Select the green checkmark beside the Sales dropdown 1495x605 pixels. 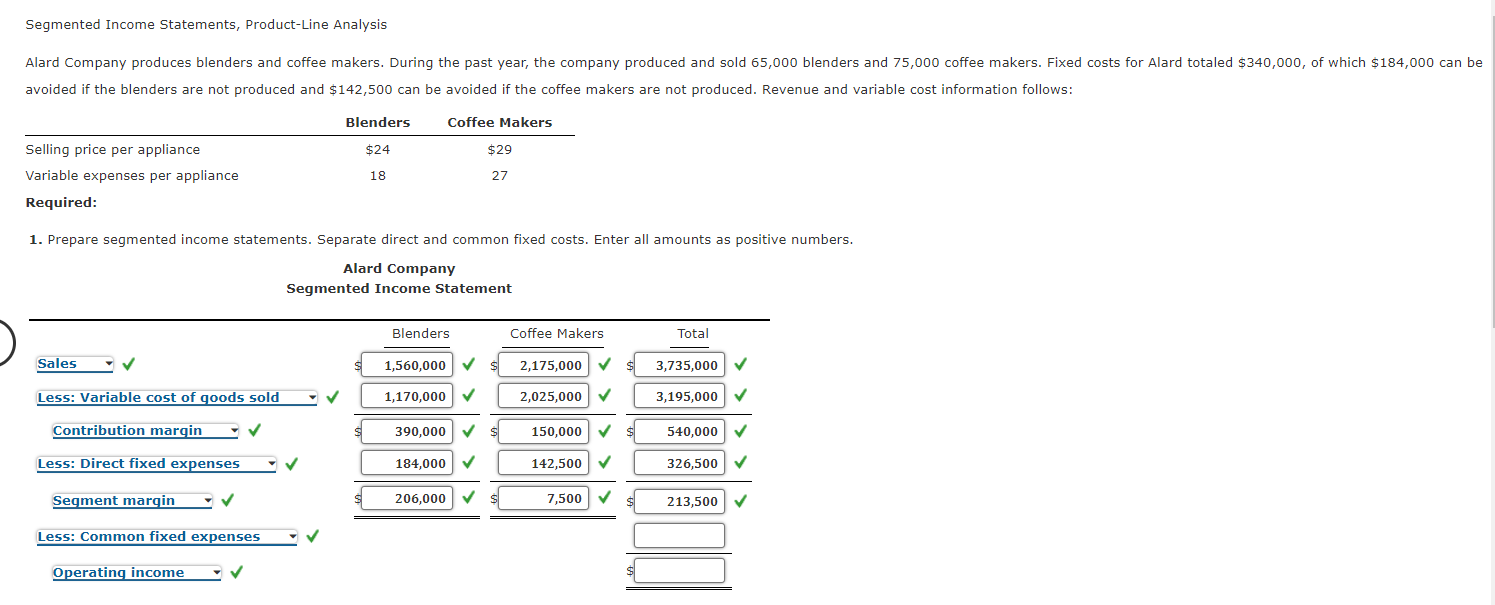tap(129, 364)
